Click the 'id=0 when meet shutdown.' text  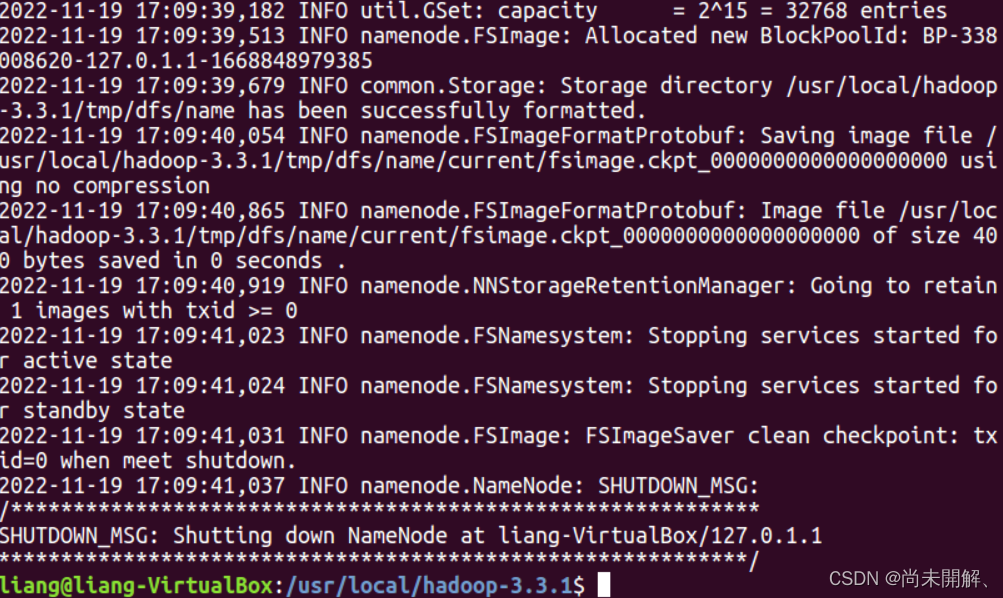[148, 461]
